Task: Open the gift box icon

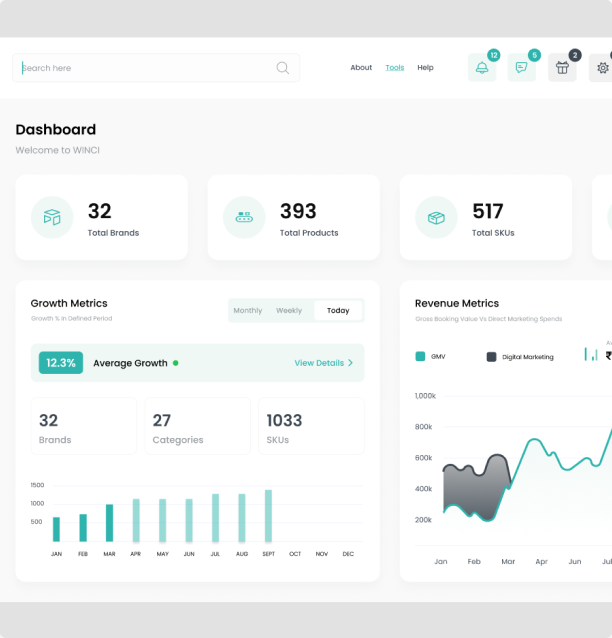Action: pyautogui.click(x=562, y=68)
